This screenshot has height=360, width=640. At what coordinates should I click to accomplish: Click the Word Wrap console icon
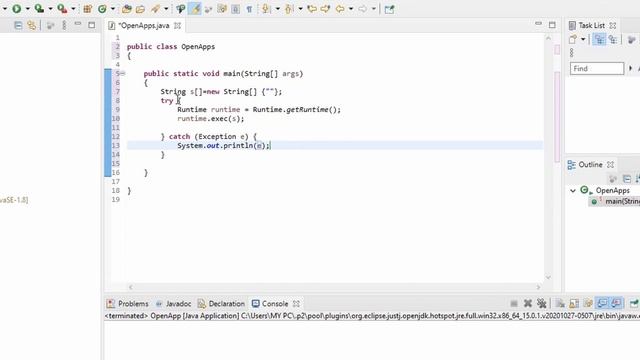pyautogui.click(x=588, y=303)
